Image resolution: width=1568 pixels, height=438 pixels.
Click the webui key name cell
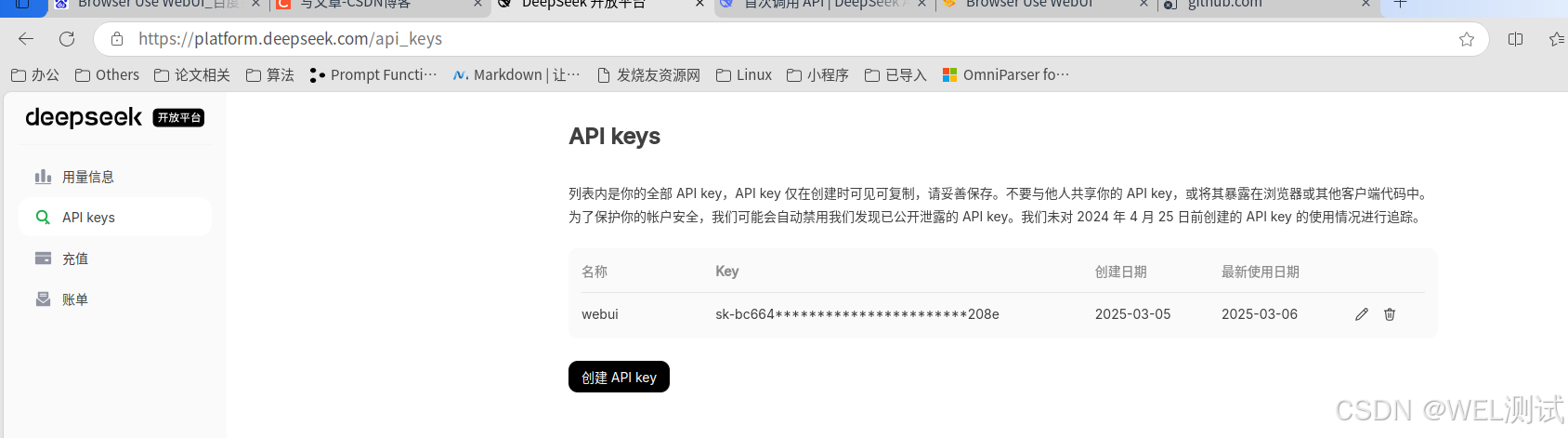(x=600, y=314)
